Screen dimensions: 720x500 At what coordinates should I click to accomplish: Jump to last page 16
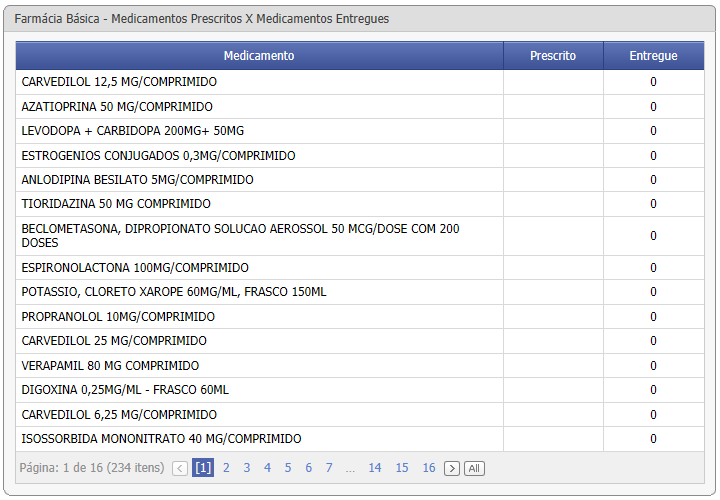(x=429, y=468)
